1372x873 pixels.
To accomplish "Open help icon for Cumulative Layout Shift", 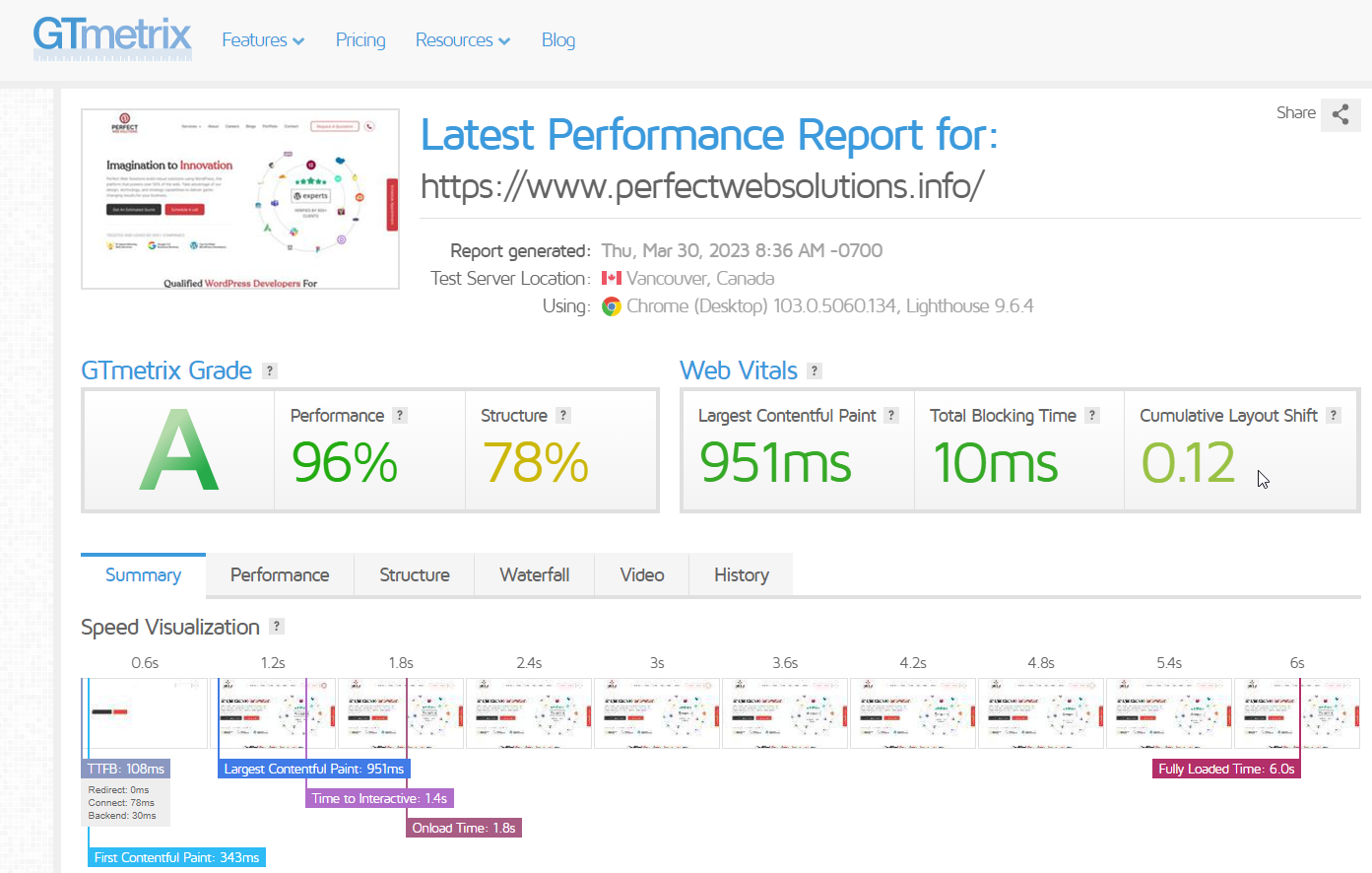I will [1334, 416].
